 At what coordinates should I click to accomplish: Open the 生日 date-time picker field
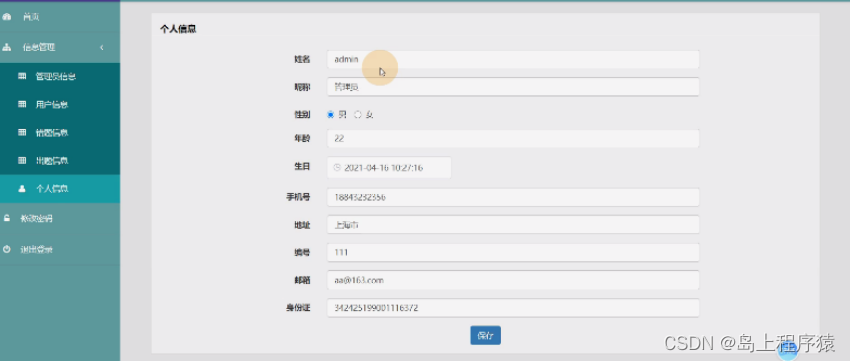389,168
